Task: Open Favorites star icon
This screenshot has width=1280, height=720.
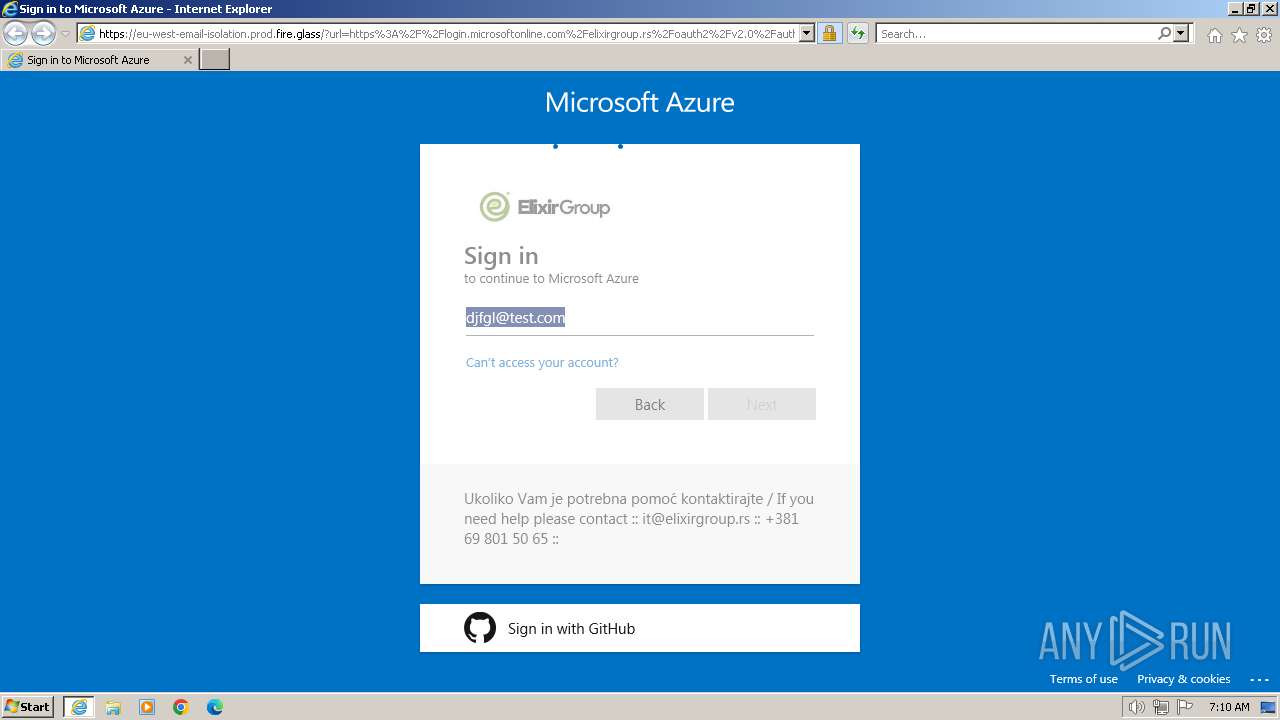Action: (1239, 35)
